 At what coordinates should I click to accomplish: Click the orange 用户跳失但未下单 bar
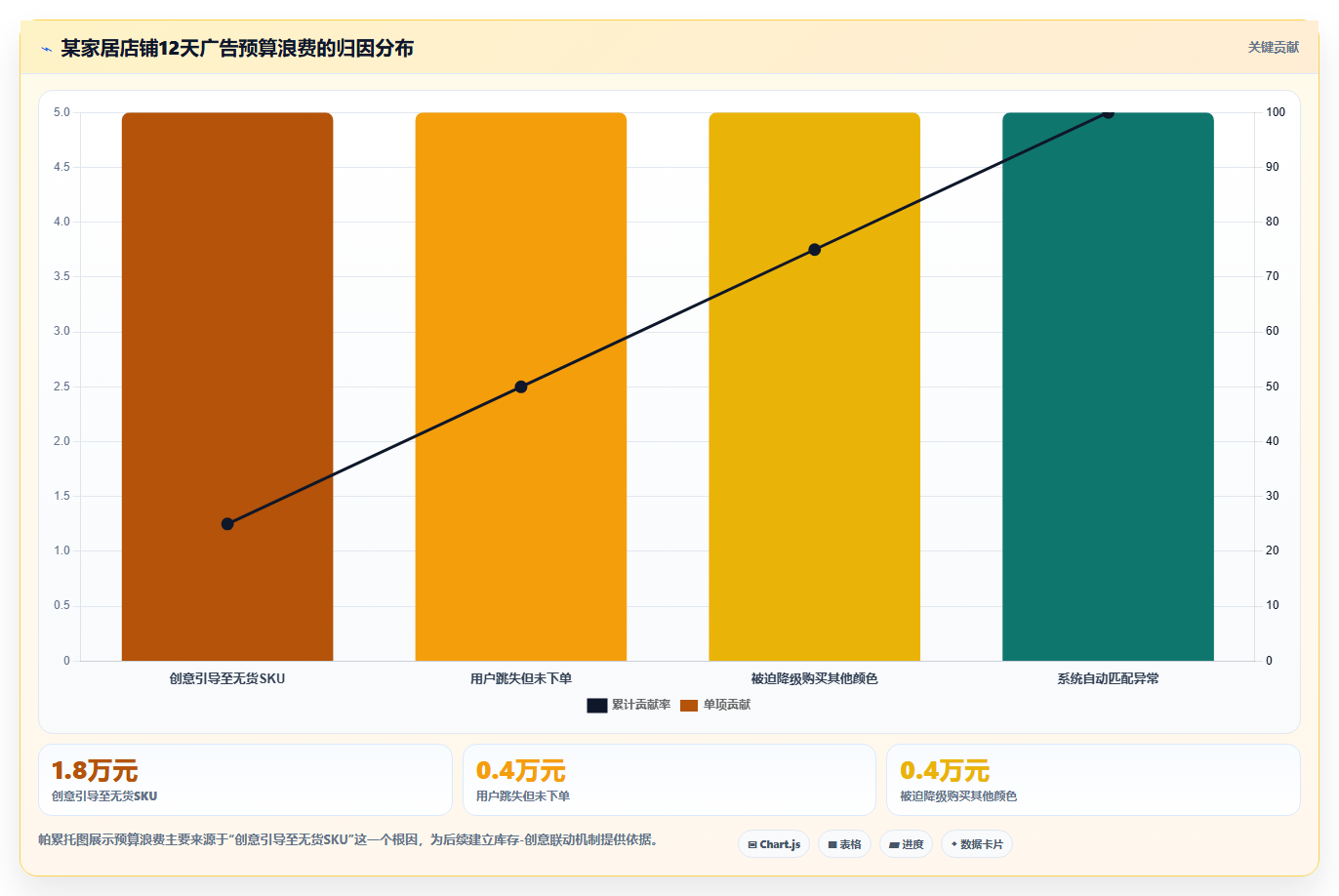[521, 387]
